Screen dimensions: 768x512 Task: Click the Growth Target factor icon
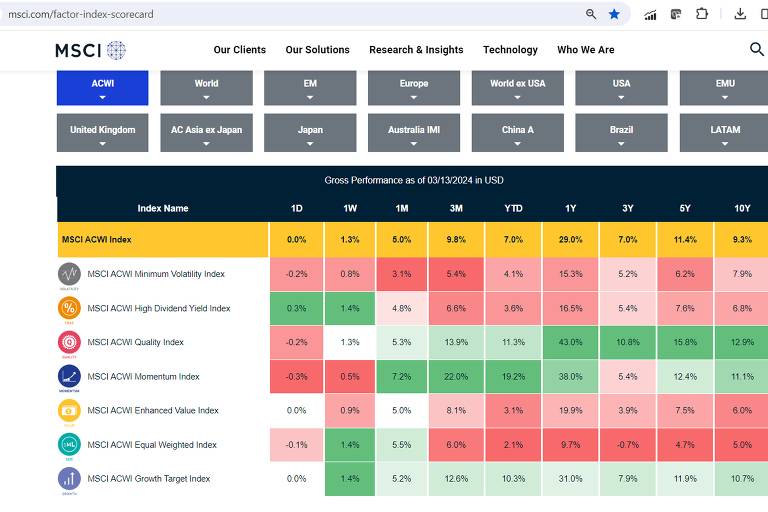pos(69,479)
